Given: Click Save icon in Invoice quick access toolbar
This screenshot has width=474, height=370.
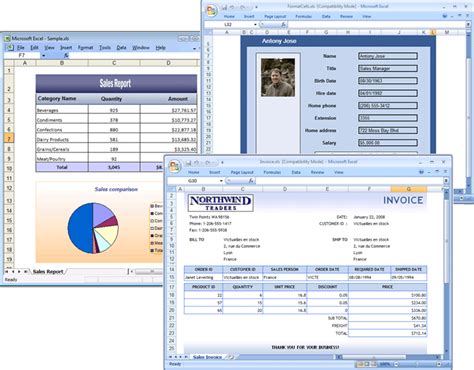Looking at the screenshot, I should pyautogui.click(x=188, y=162).
